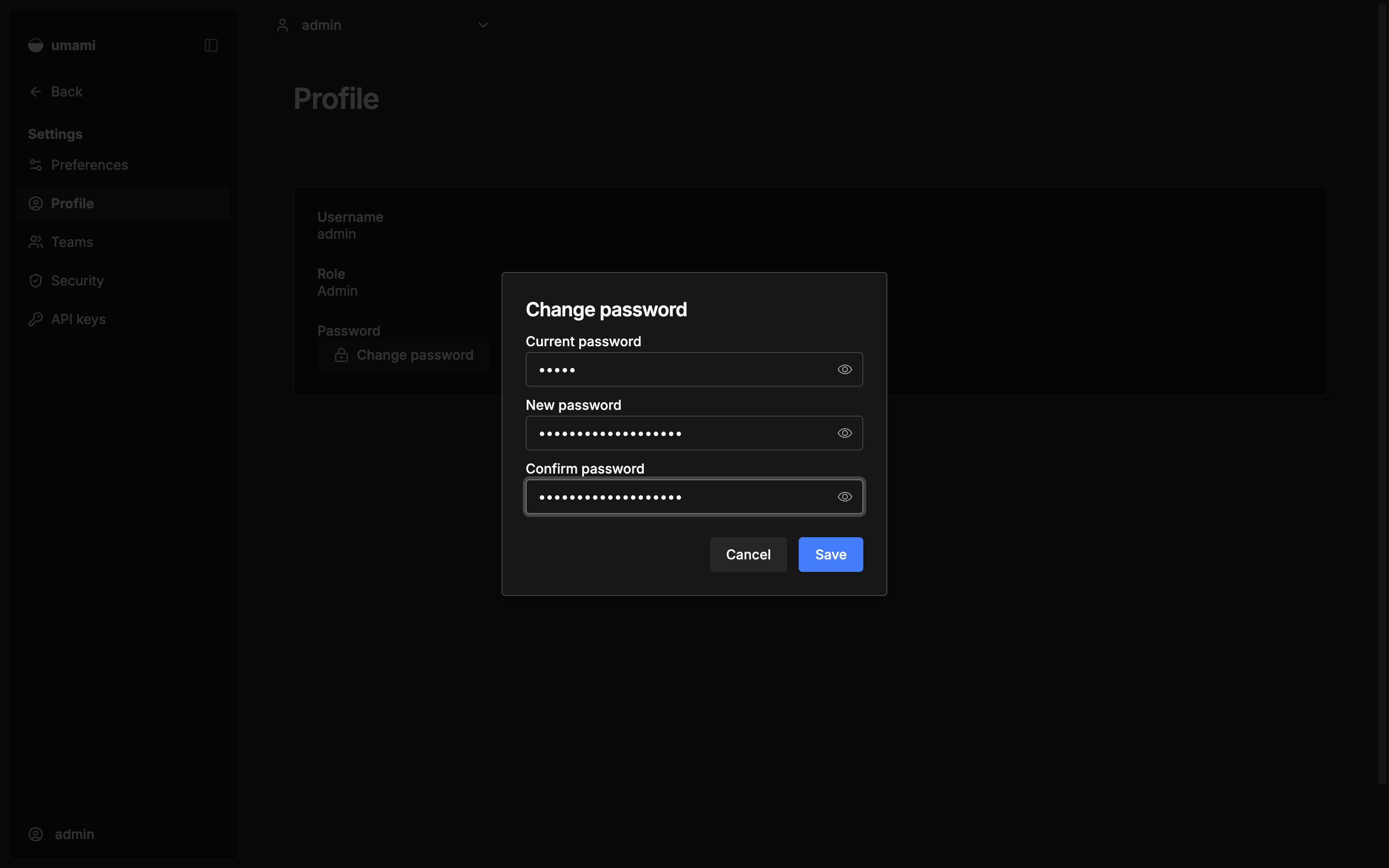Open Security settings
This screenshot has height=868, width=1389.
(123, 280)
